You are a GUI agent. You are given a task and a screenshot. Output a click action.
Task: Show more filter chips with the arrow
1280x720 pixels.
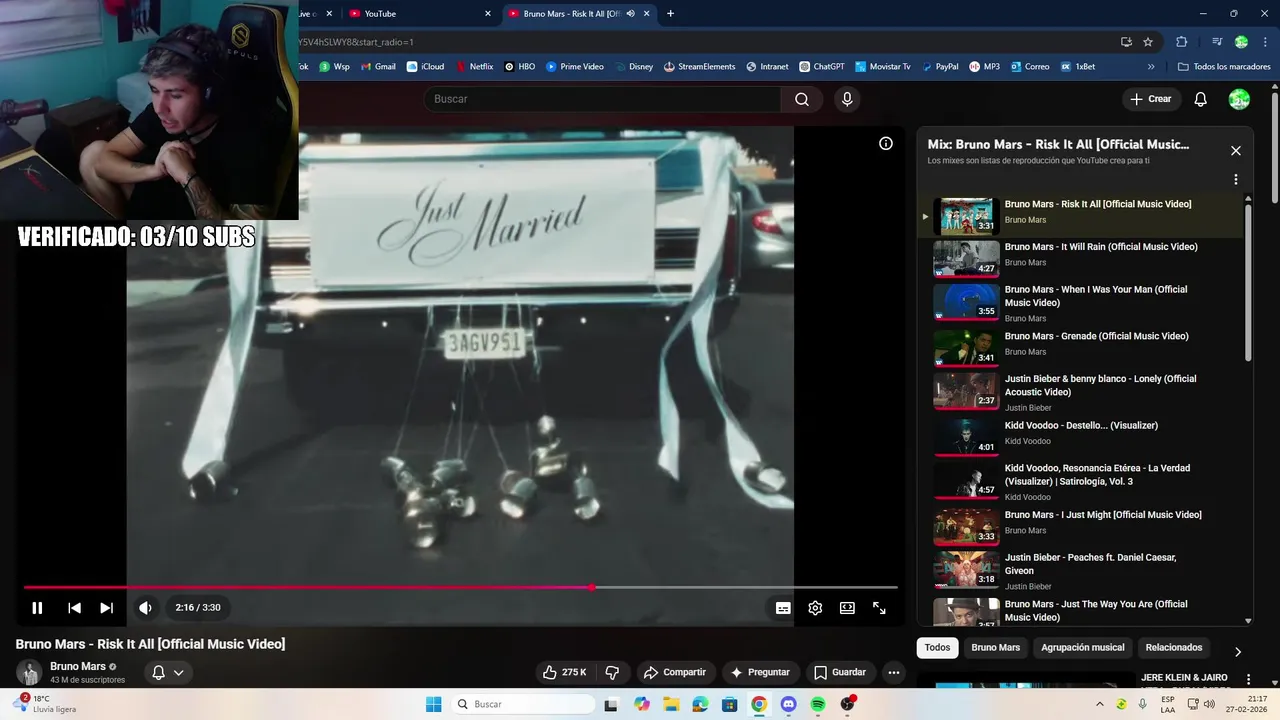[x=1237, y=651]
